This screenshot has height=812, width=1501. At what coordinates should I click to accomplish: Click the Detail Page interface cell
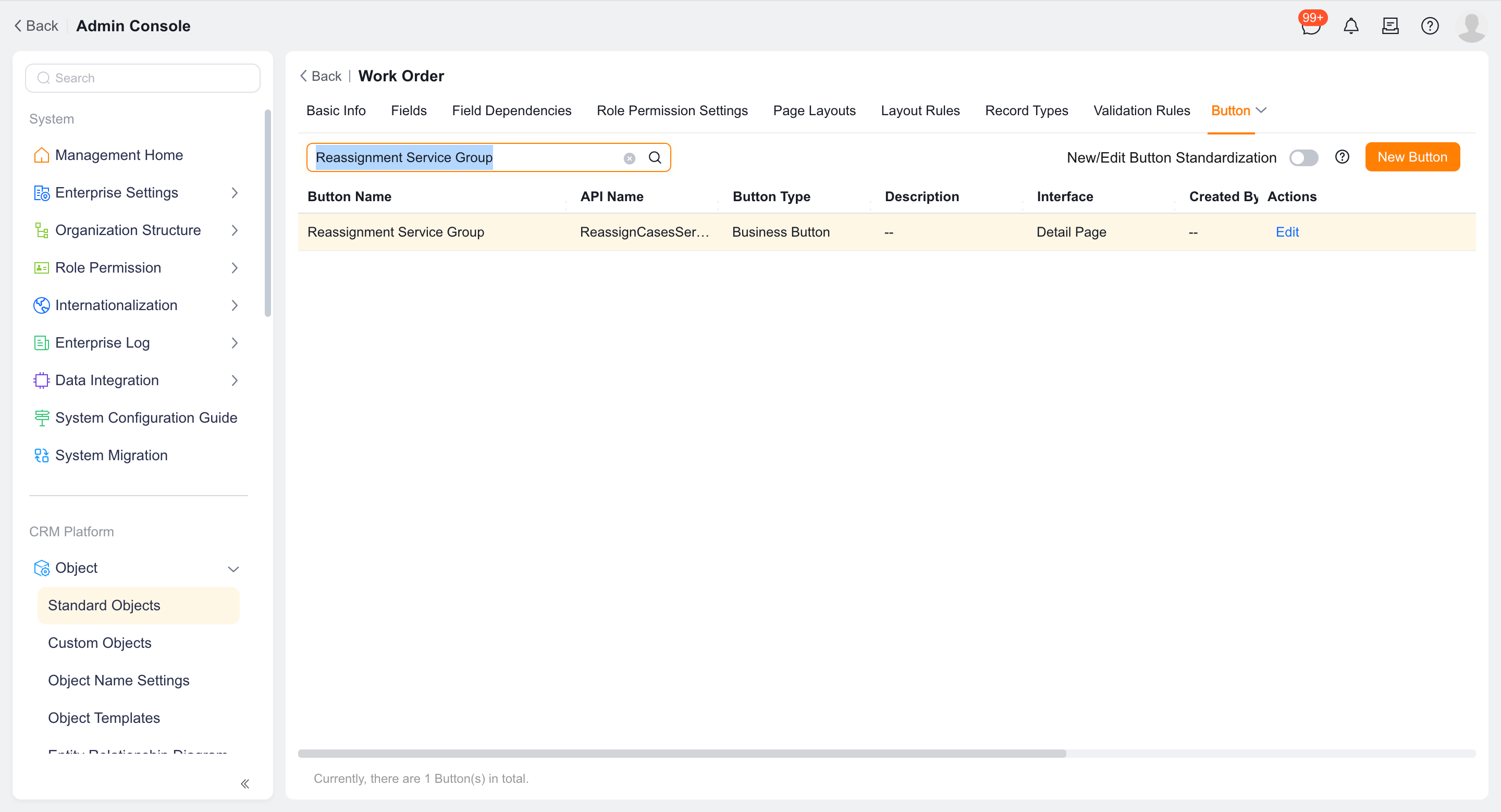(1071, 232)
